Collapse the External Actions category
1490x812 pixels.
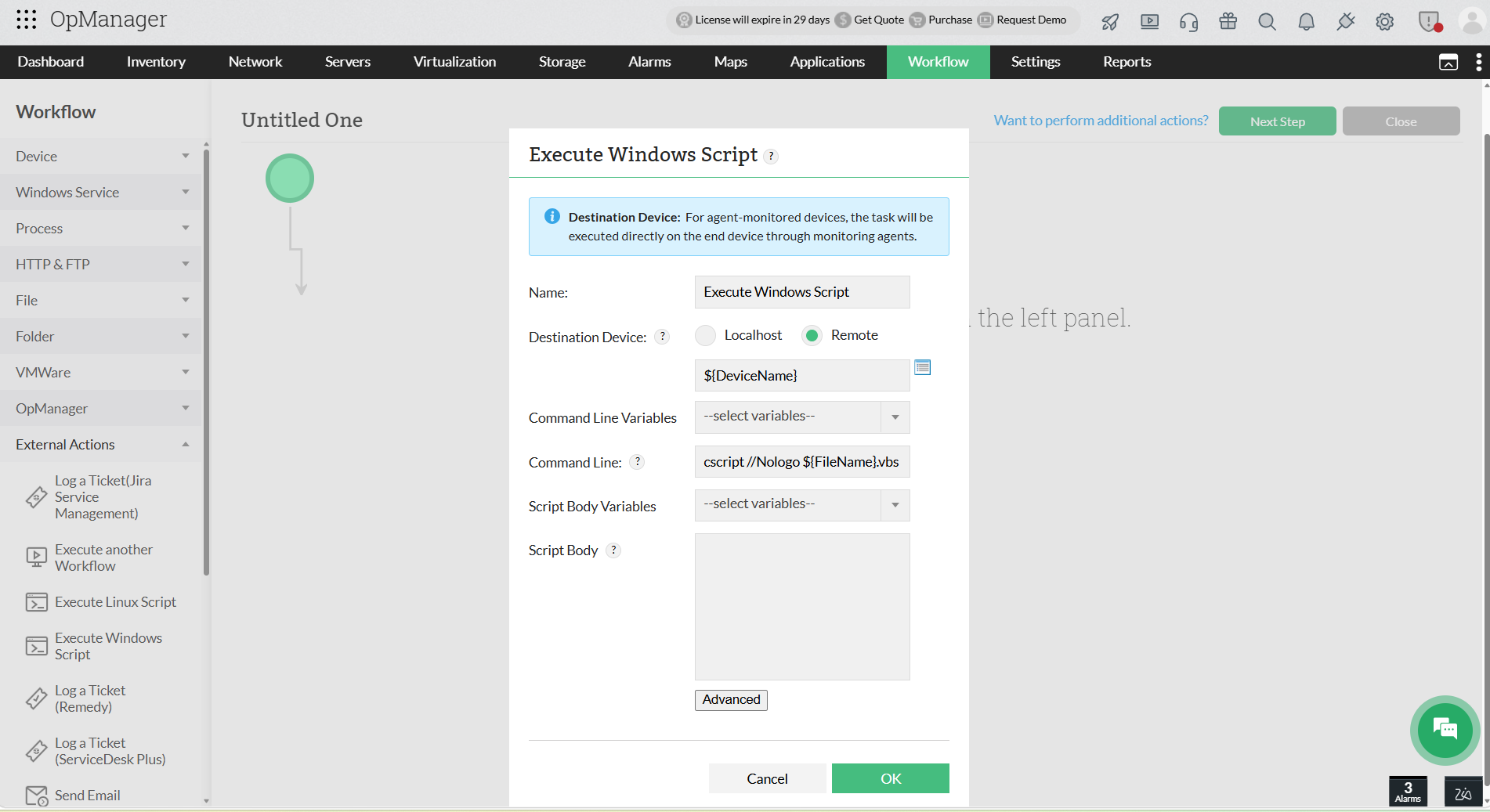point(101,444)
